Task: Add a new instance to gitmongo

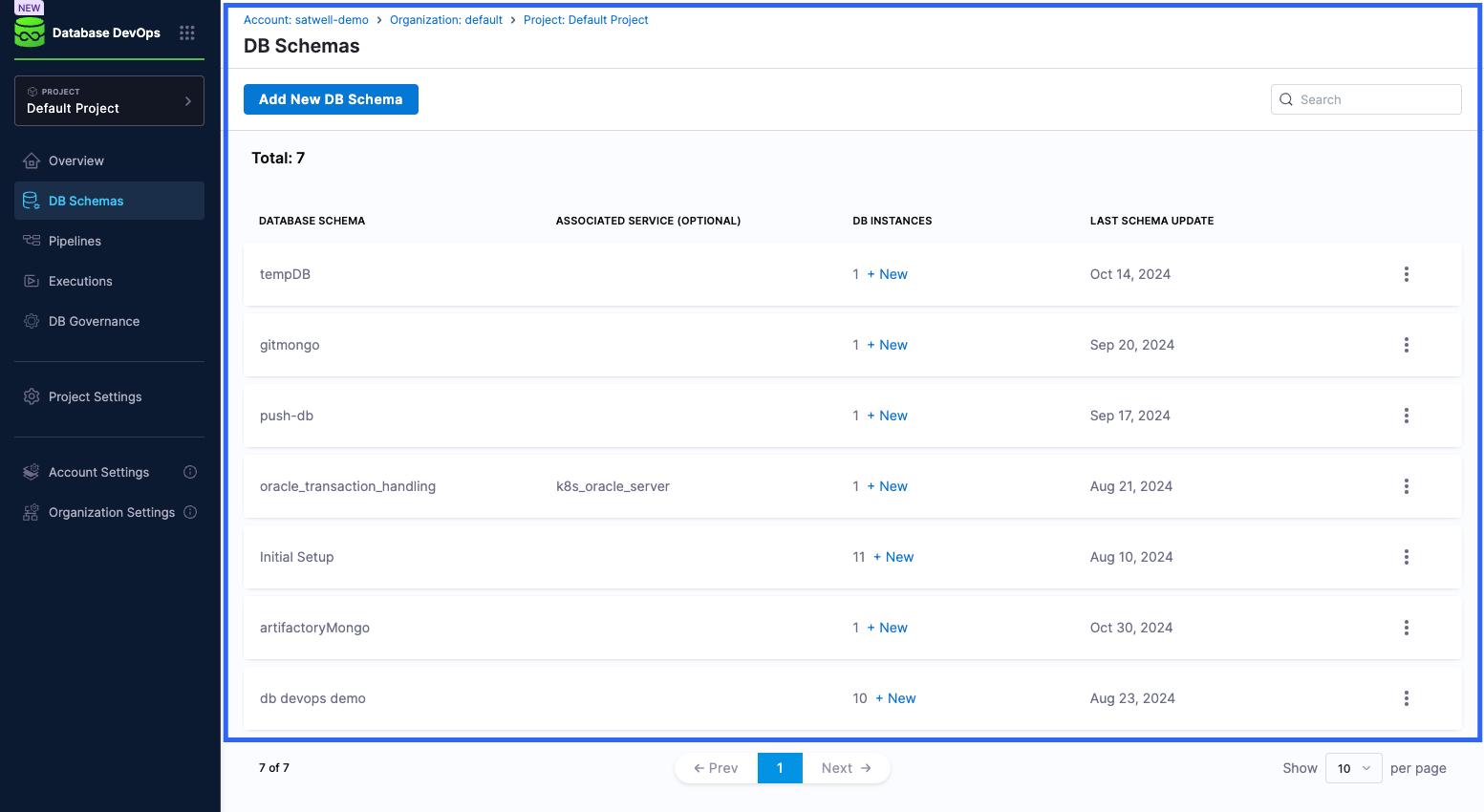Action: tap(888, 345)
